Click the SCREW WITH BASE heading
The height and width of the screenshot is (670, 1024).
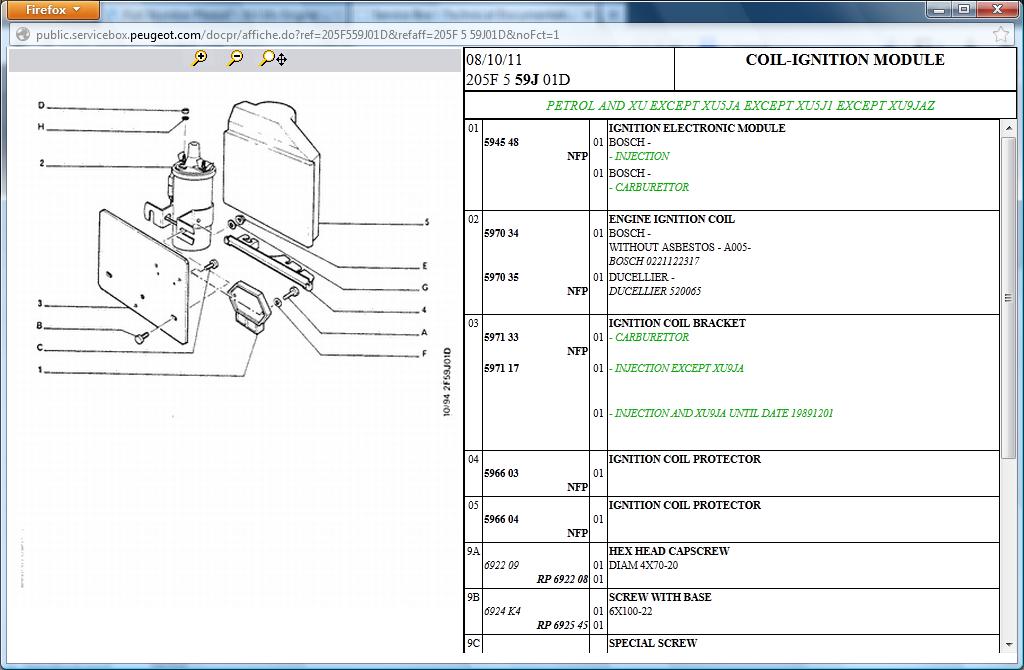point(660,597)
